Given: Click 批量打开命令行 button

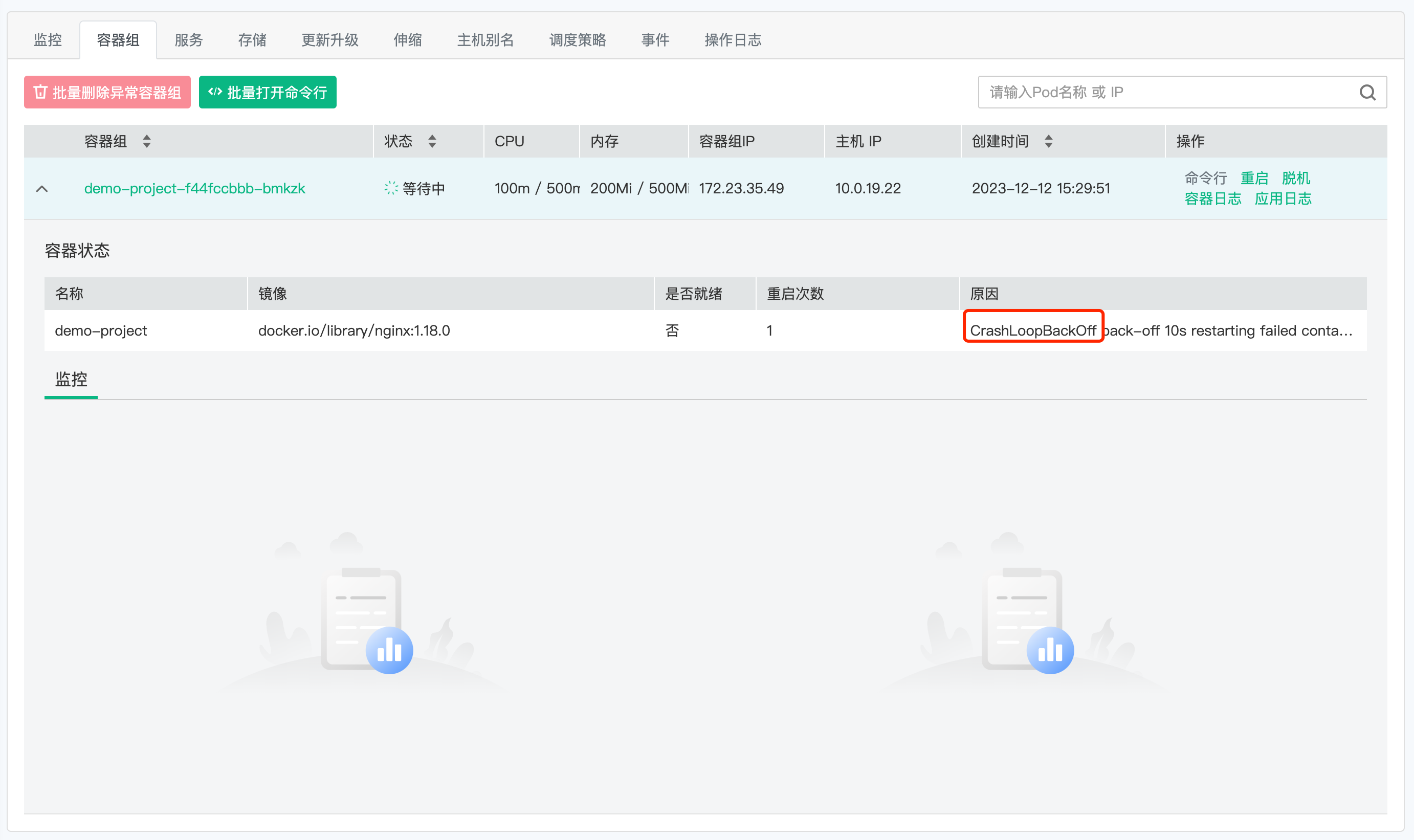Looking at the screenshot, I should tap(268, 92).
